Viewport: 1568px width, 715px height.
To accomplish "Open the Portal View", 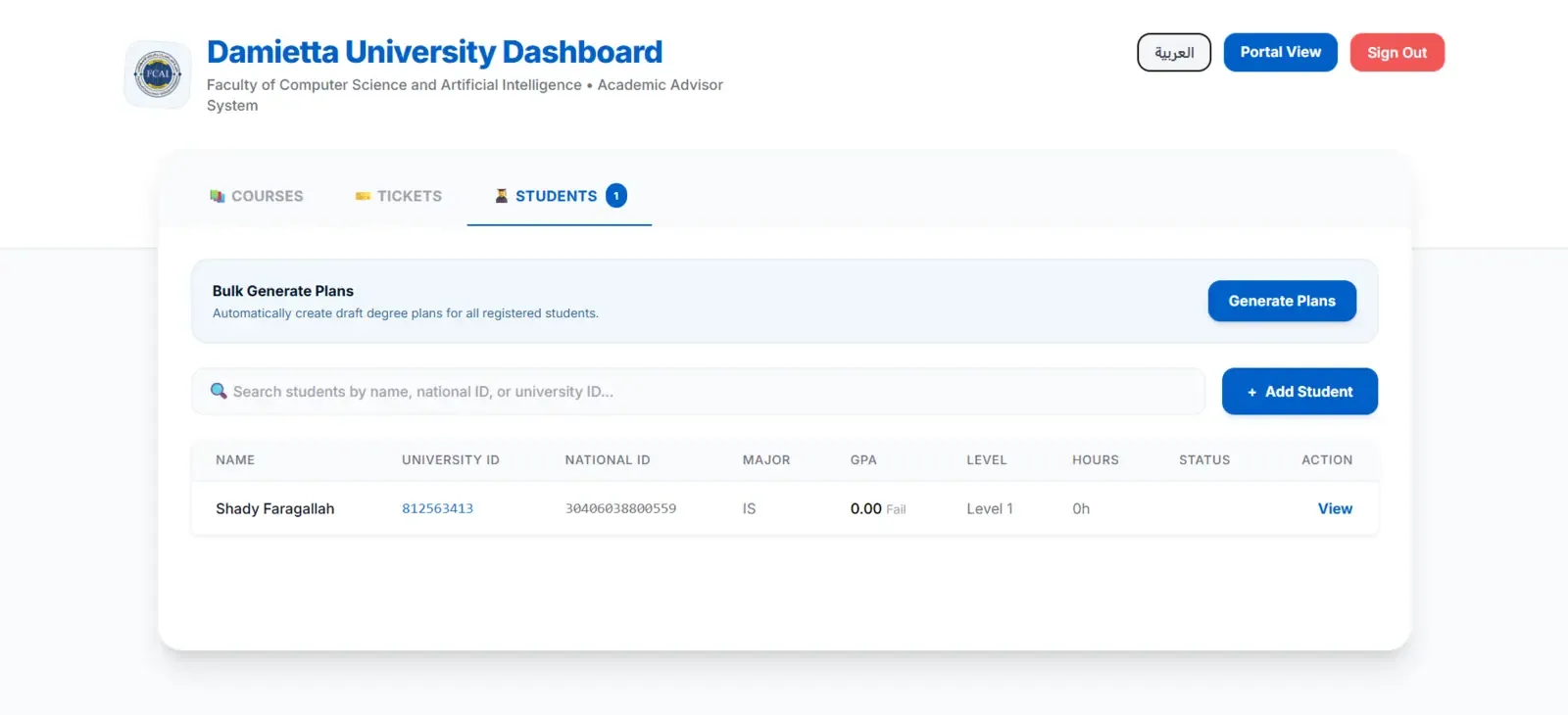I will click(x=1281, y=52).
